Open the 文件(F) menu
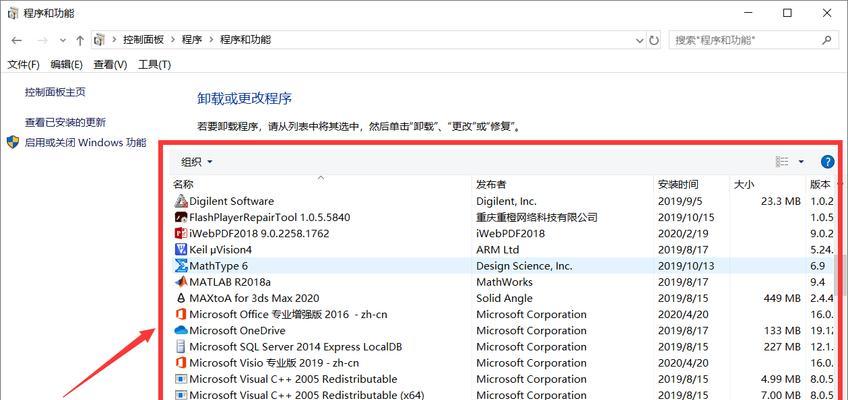 click(x=23, y=65)
